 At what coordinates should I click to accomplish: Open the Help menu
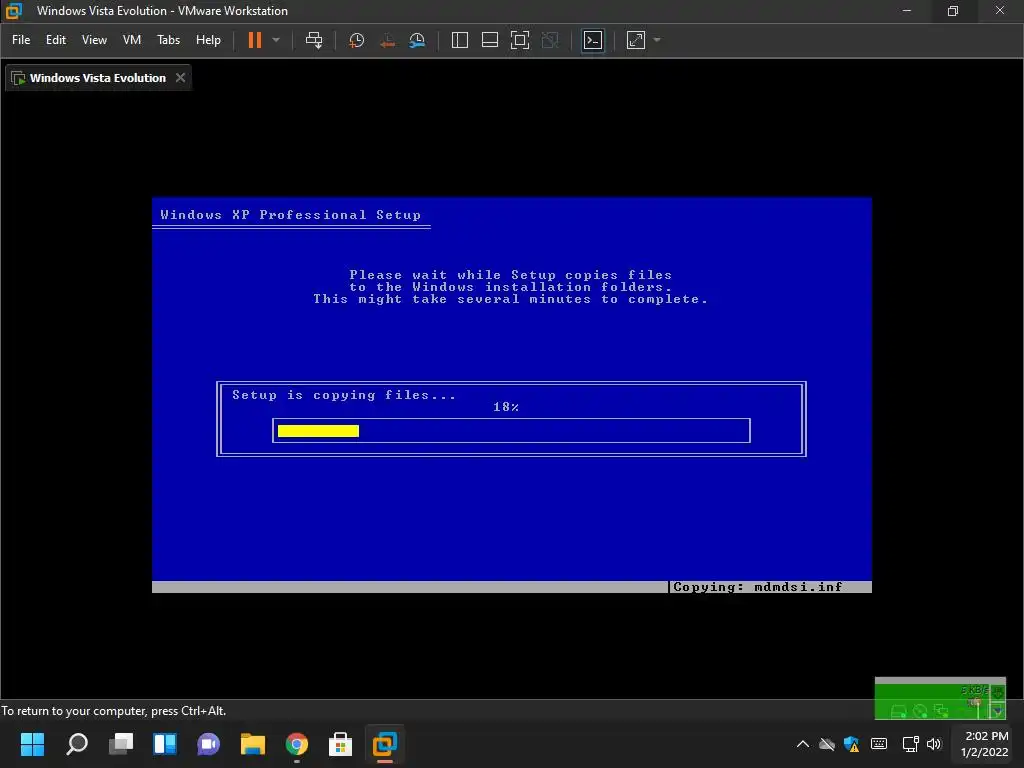point(208,40)
